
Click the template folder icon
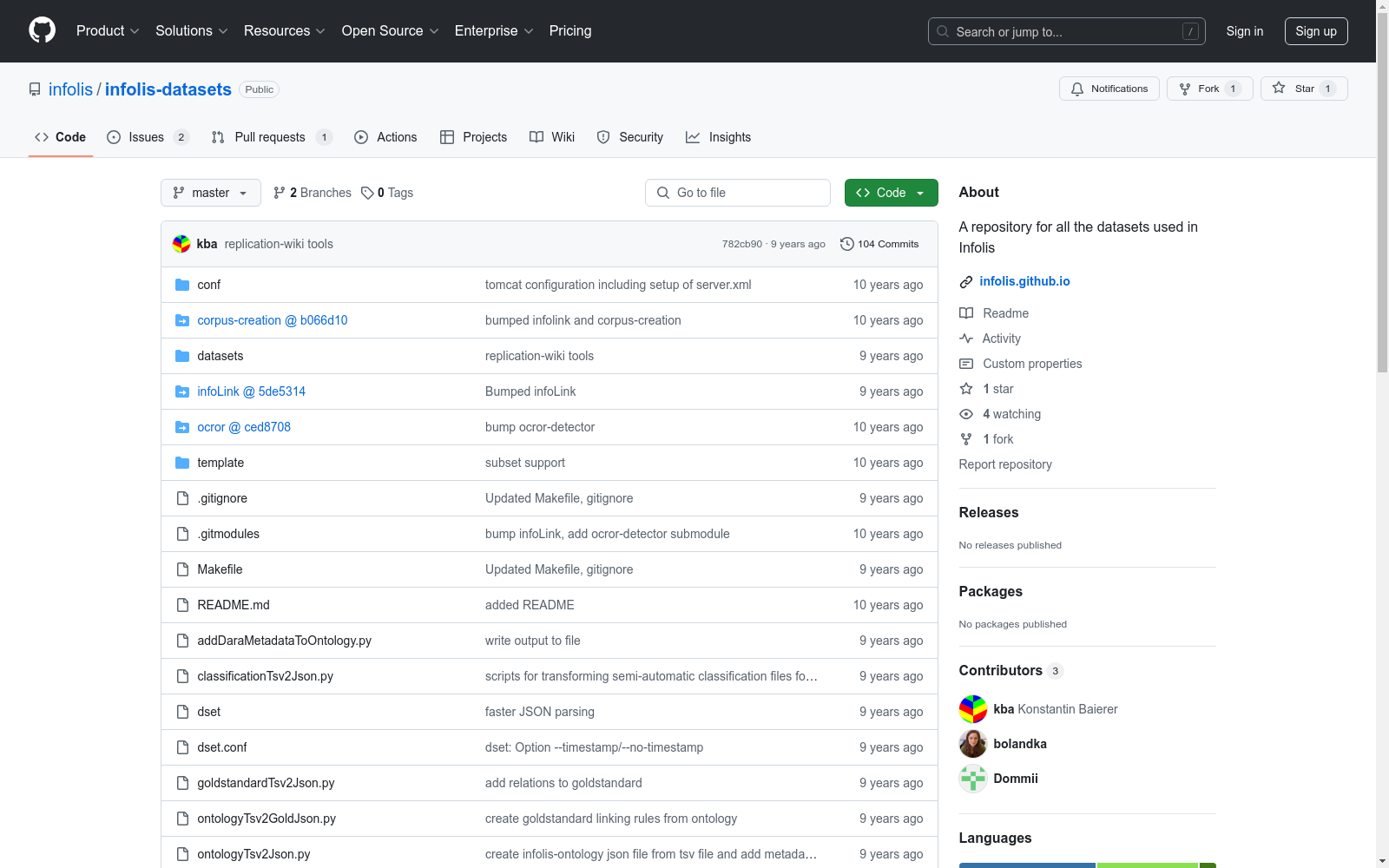(x=182, y=463)
